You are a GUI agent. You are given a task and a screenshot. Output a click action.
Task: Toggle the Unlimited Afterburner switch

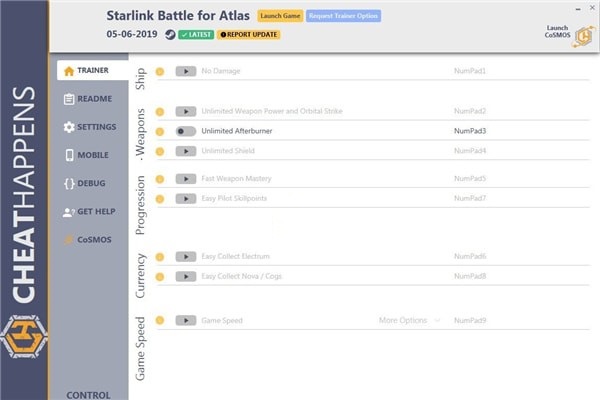pos(186,131)
